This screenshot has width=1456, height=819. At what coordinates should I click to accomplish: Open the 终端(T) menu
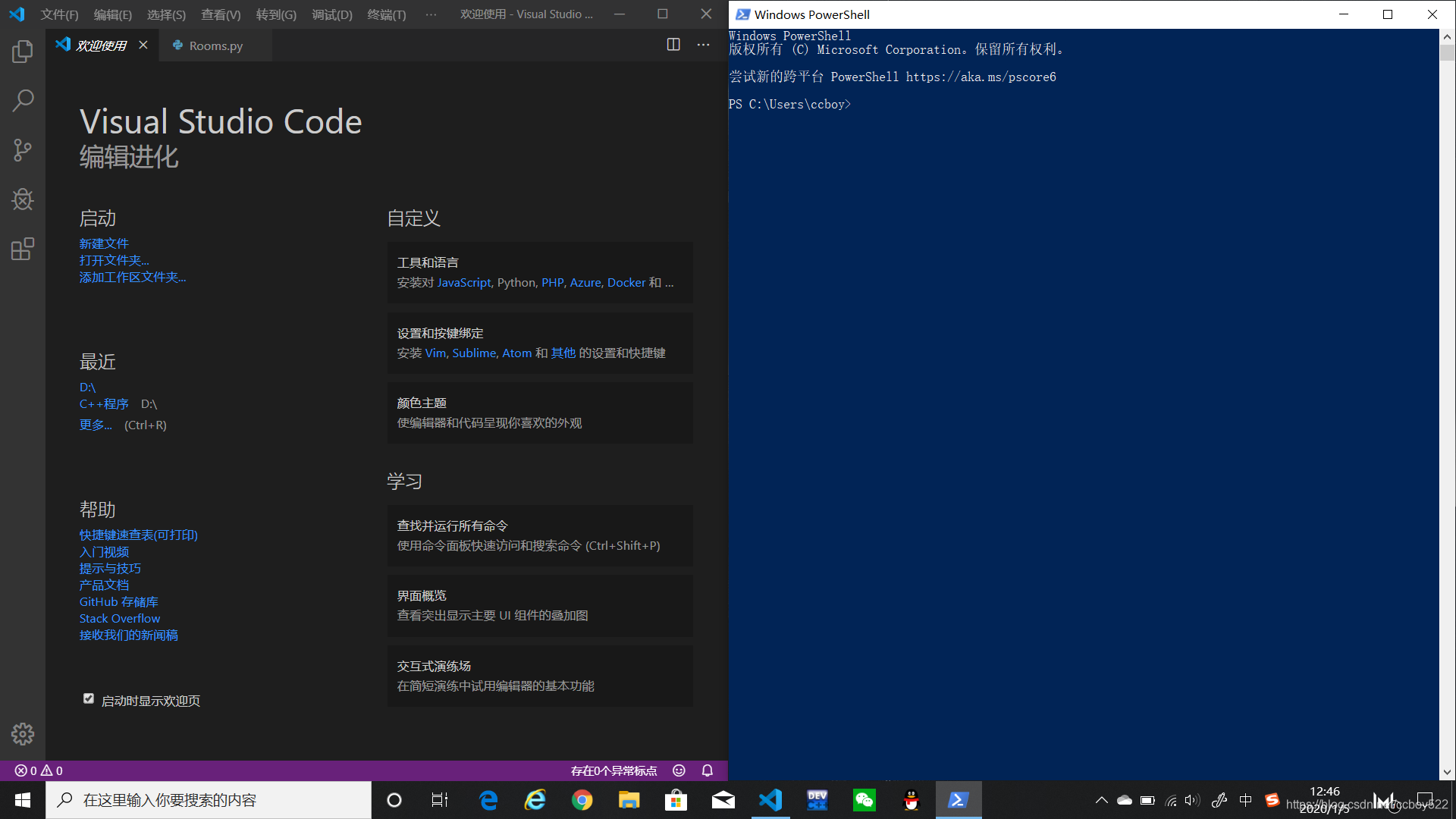pos(387,14)
